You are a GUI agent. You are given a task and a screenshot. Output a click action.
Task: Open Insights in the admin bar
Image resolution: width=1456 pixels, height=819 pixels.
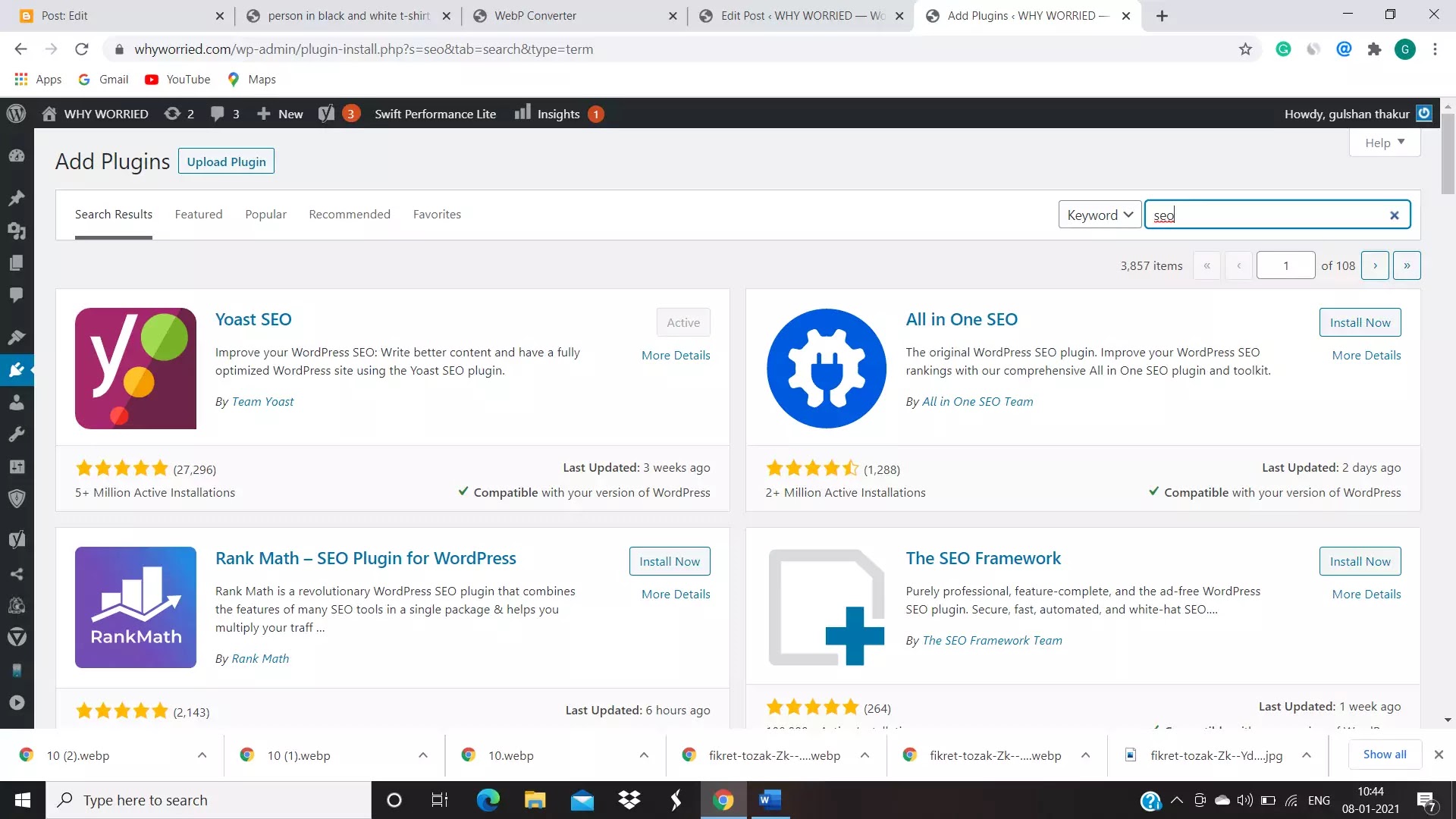tap(559, 114)
